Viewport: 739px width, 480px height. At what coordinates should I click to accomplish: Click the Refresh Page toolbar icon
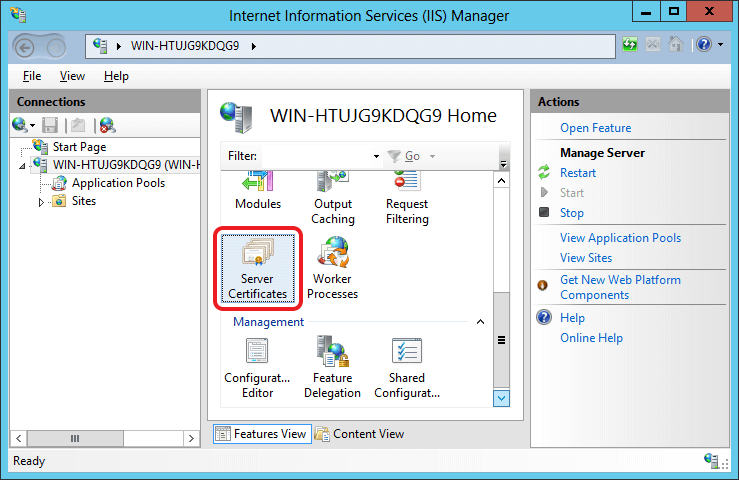coord(630,45)
